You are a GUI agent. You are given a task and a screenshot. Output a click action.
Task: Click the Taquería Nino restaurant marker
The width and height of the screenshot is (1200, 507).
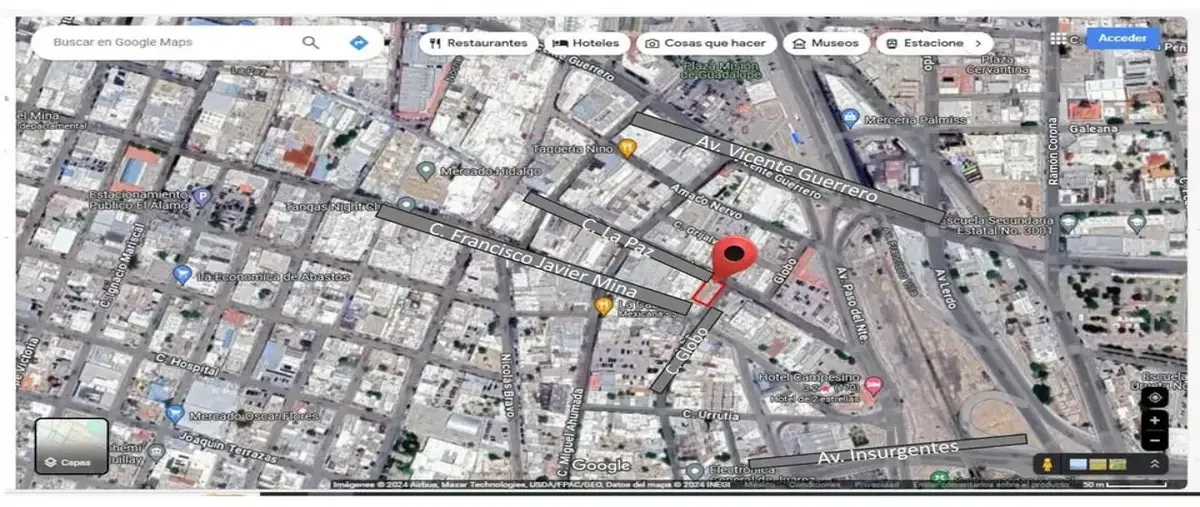(627, 149)
